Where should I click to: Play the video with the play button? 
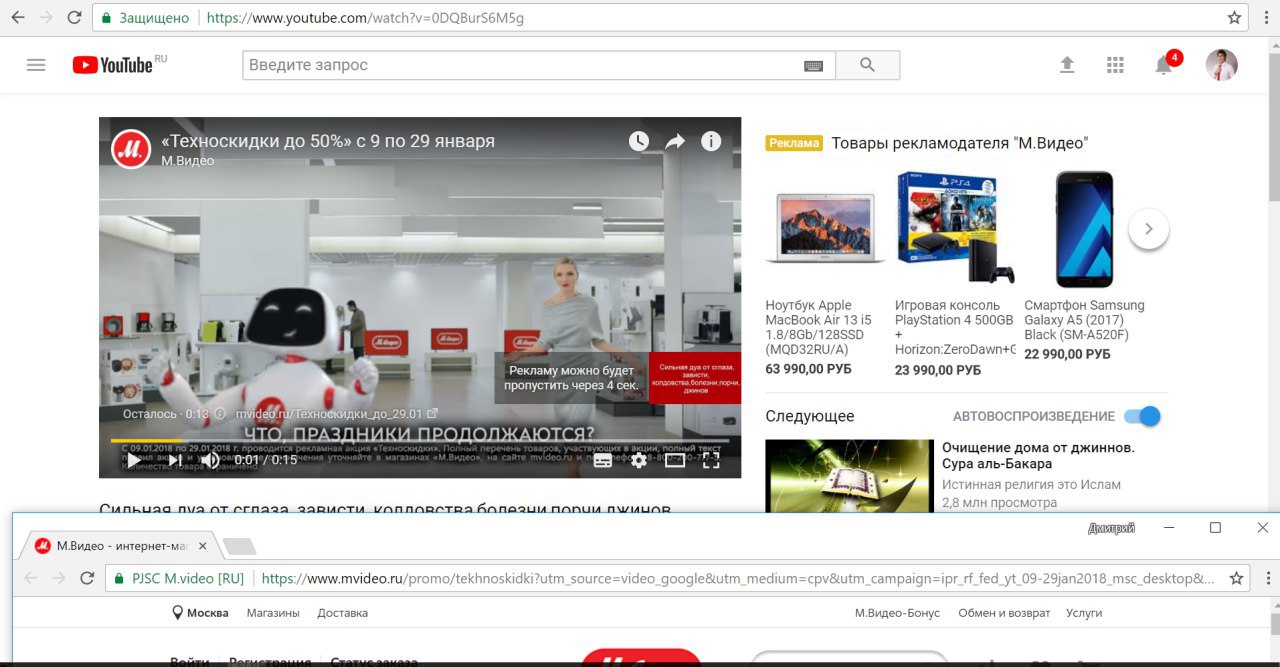point(134,460)
